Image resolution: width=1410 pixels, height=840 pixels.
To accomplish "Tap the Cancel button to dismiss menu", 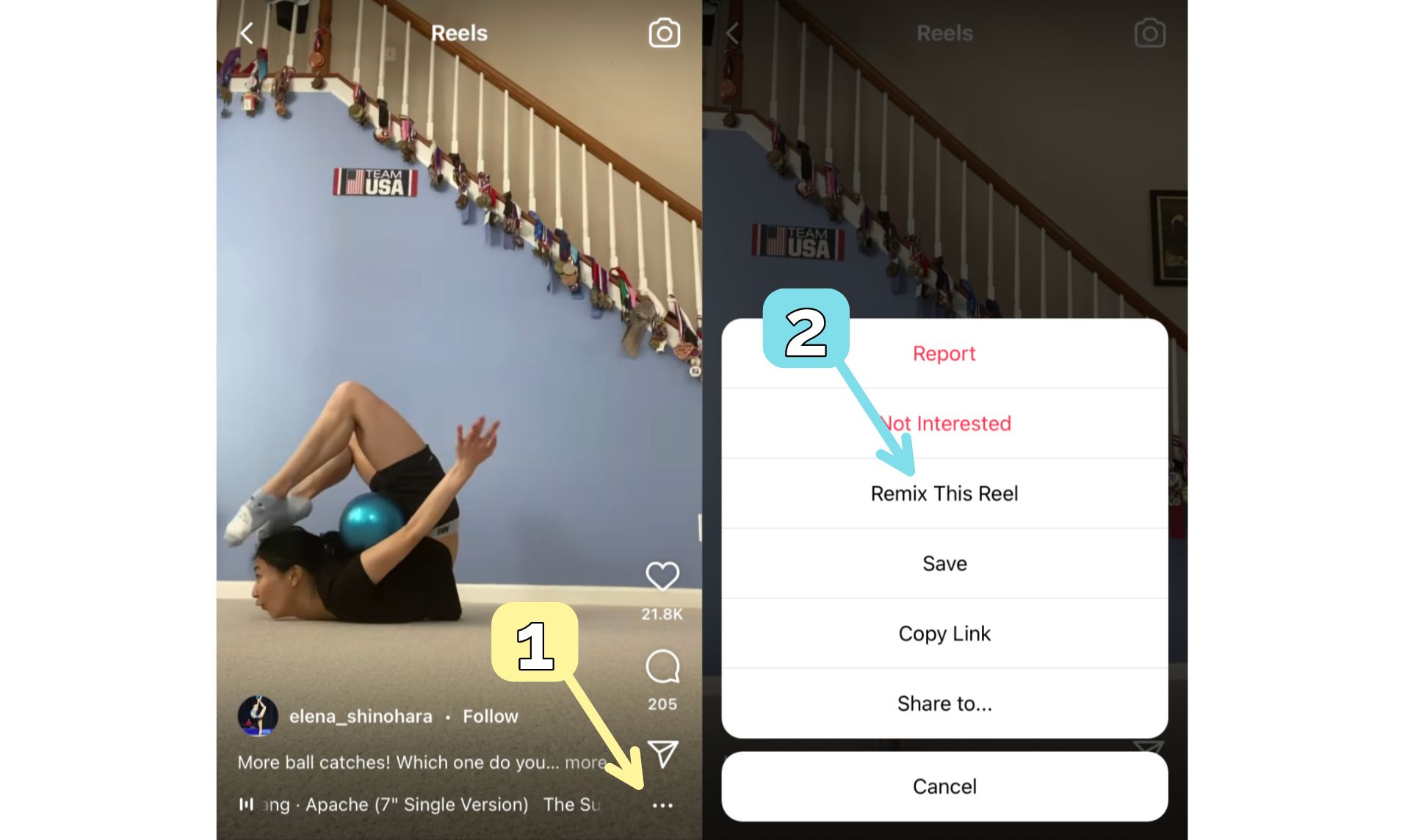I will [943, 786].
